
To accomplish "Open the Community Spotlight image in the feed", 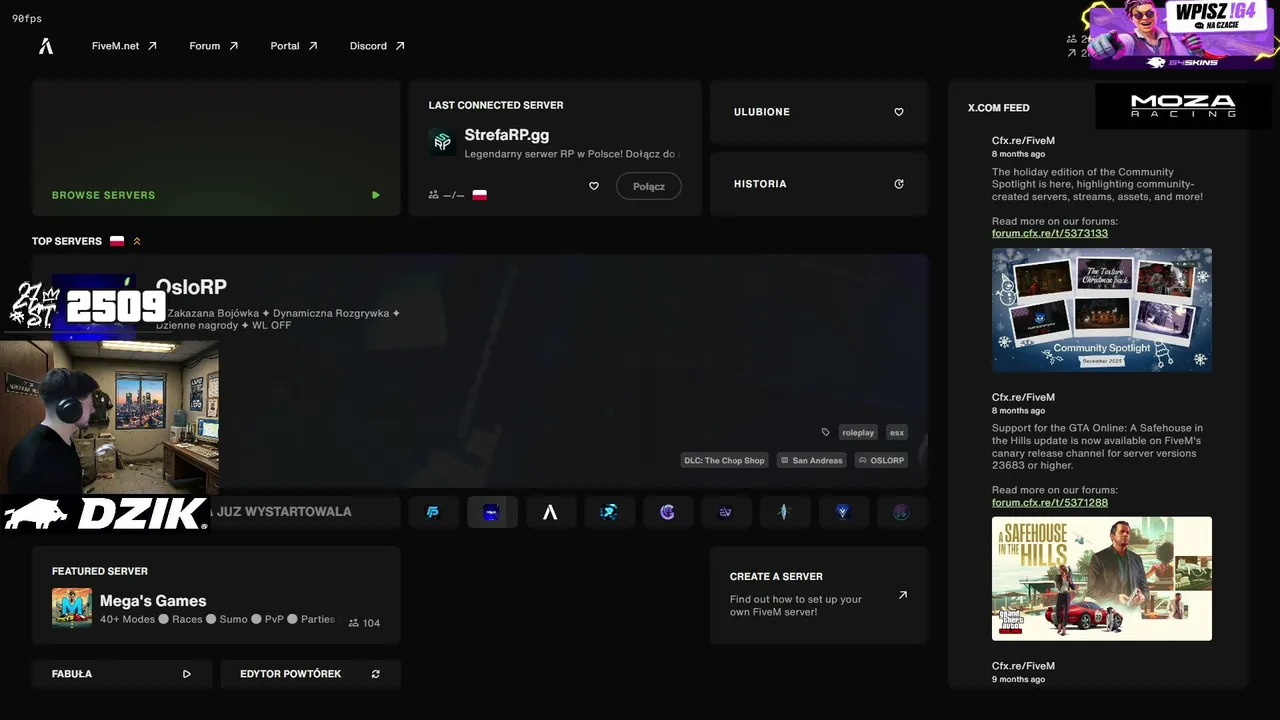I will tap(1102, 310).
